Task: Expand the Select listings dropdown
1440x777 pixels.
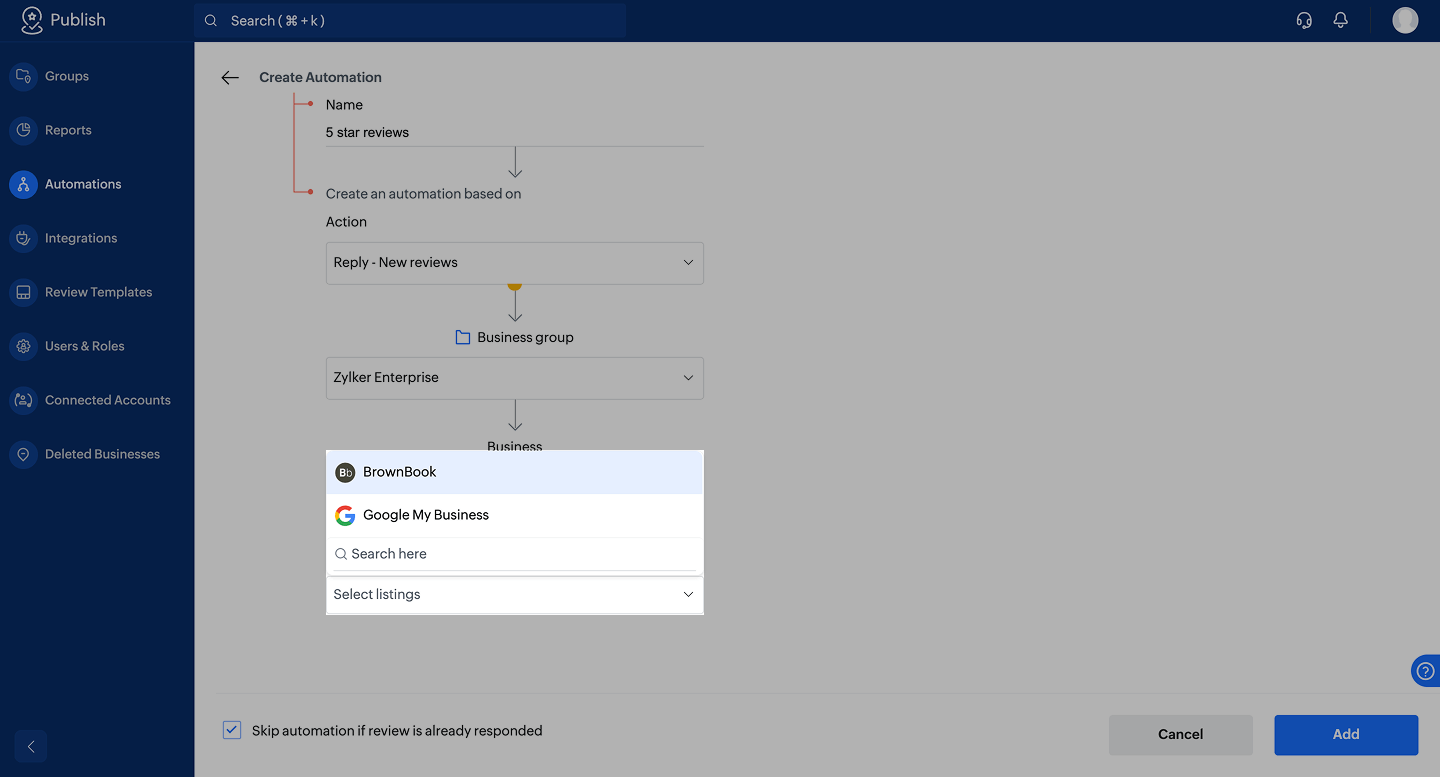Action: pyautogui.click(x=515, y=594)
